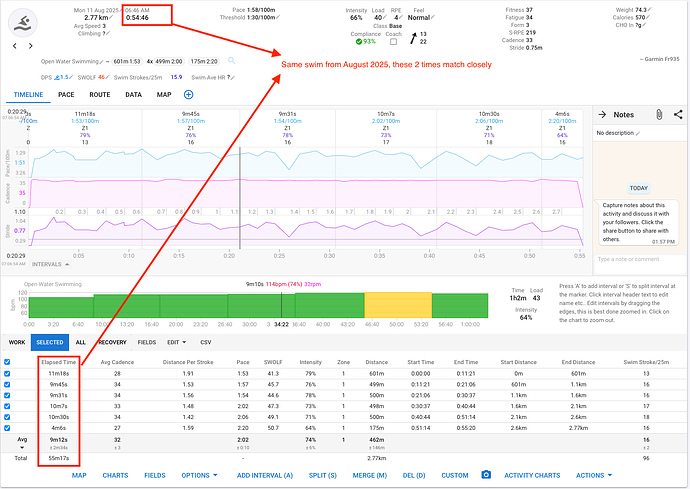
Task: Open the EDIT dropdown menu
Action: pos(176,342)
